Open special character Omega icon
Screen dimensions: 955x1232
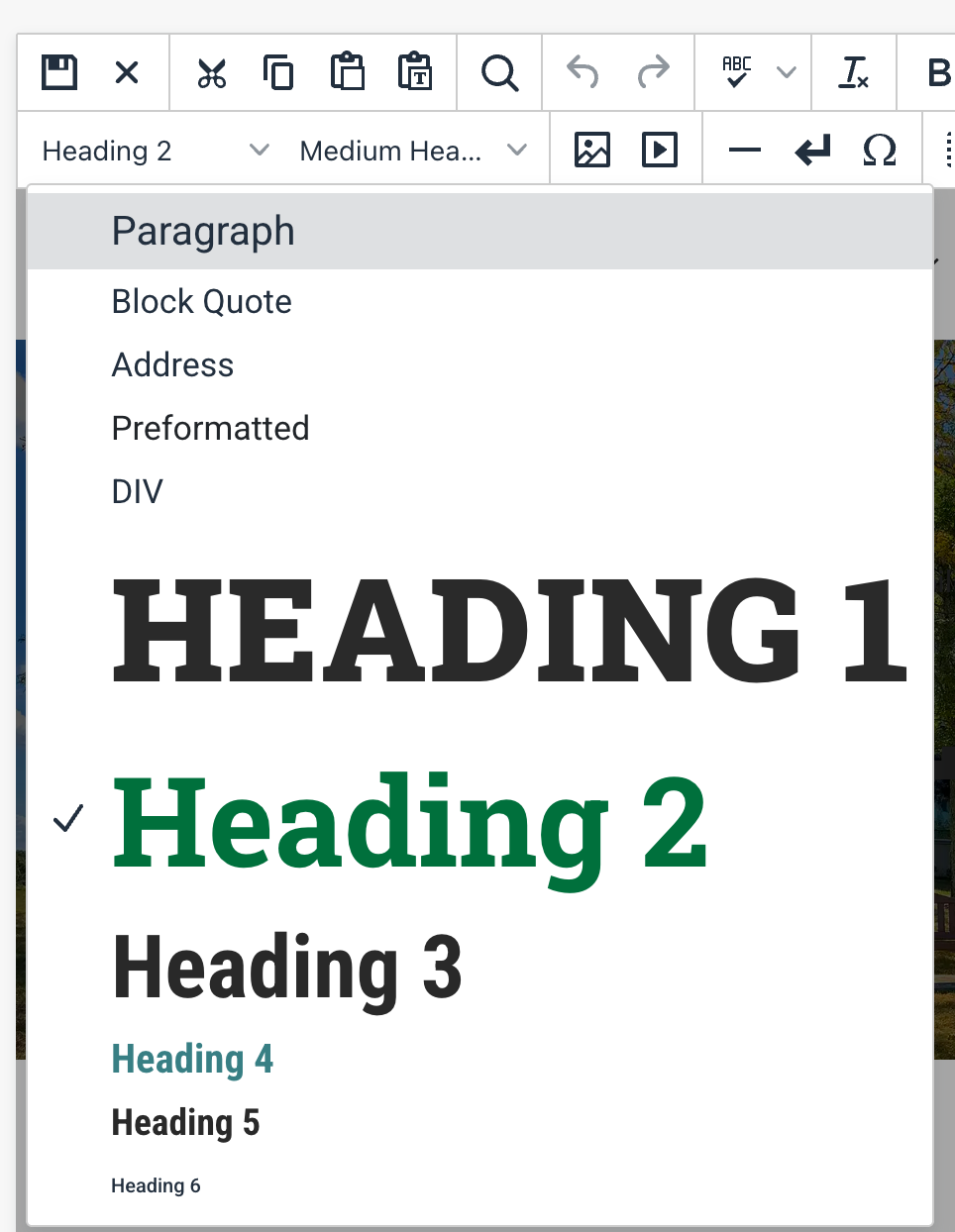click(879, 151)
